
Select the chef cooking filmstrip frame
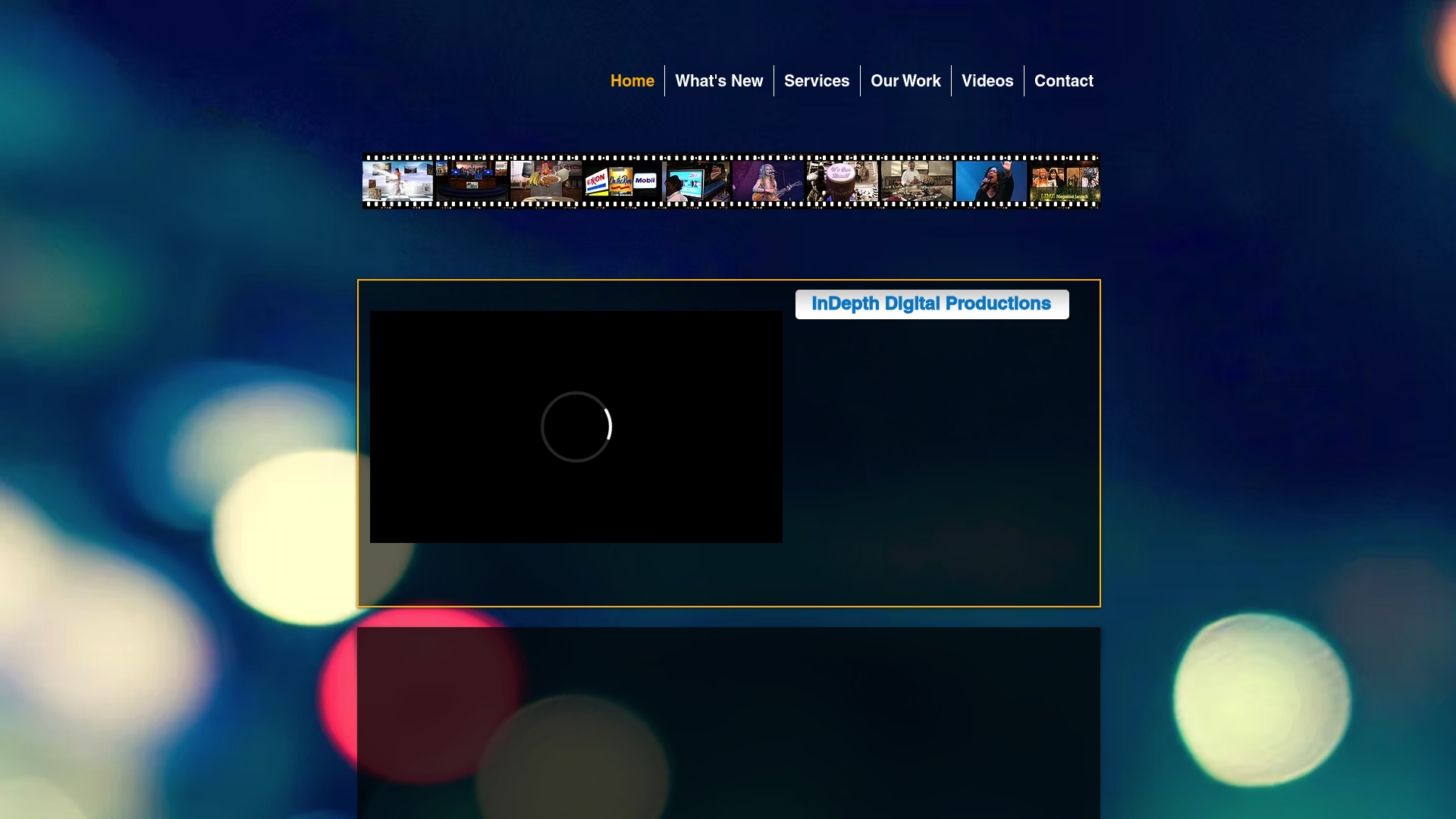(x=916, y=181)
